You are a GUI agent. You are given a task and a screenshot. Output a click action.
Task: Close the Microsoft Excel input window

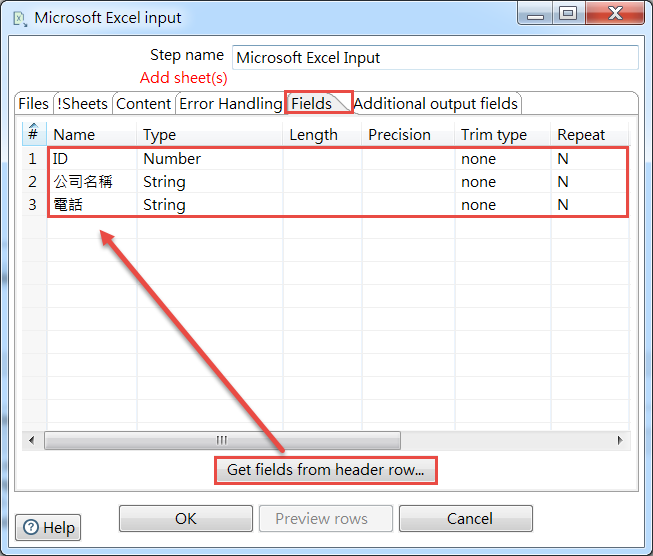click(x=616, y=13)
